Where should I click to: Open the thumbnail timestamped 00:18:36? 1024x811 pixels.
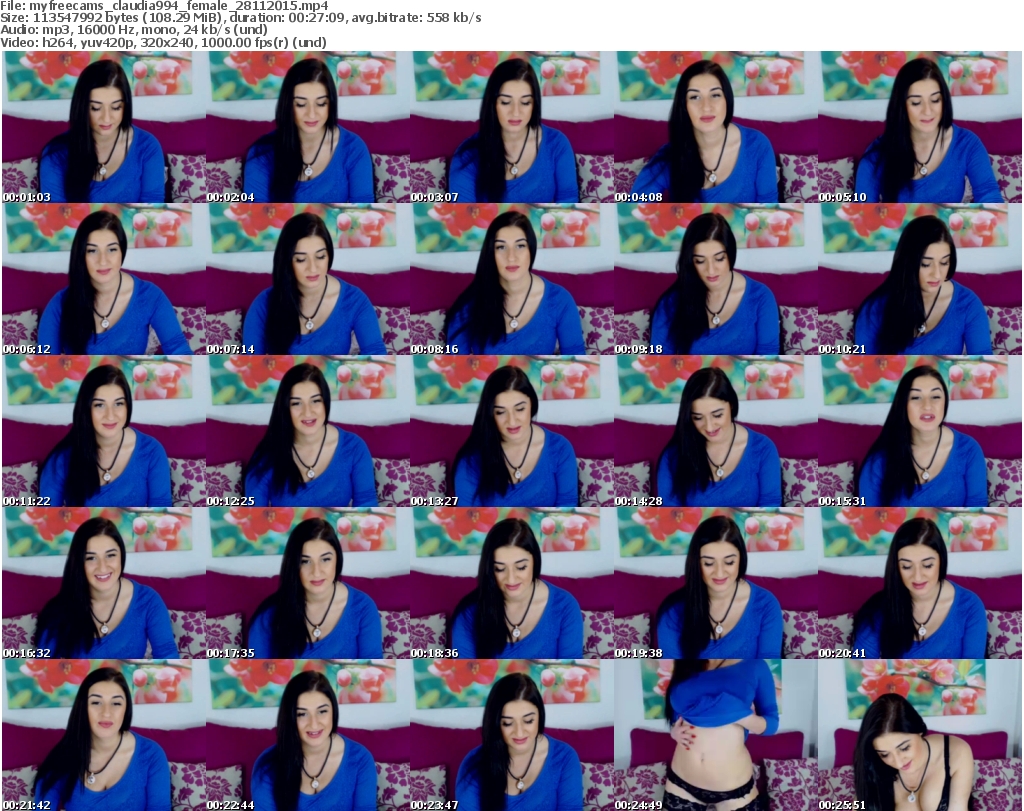511,583
